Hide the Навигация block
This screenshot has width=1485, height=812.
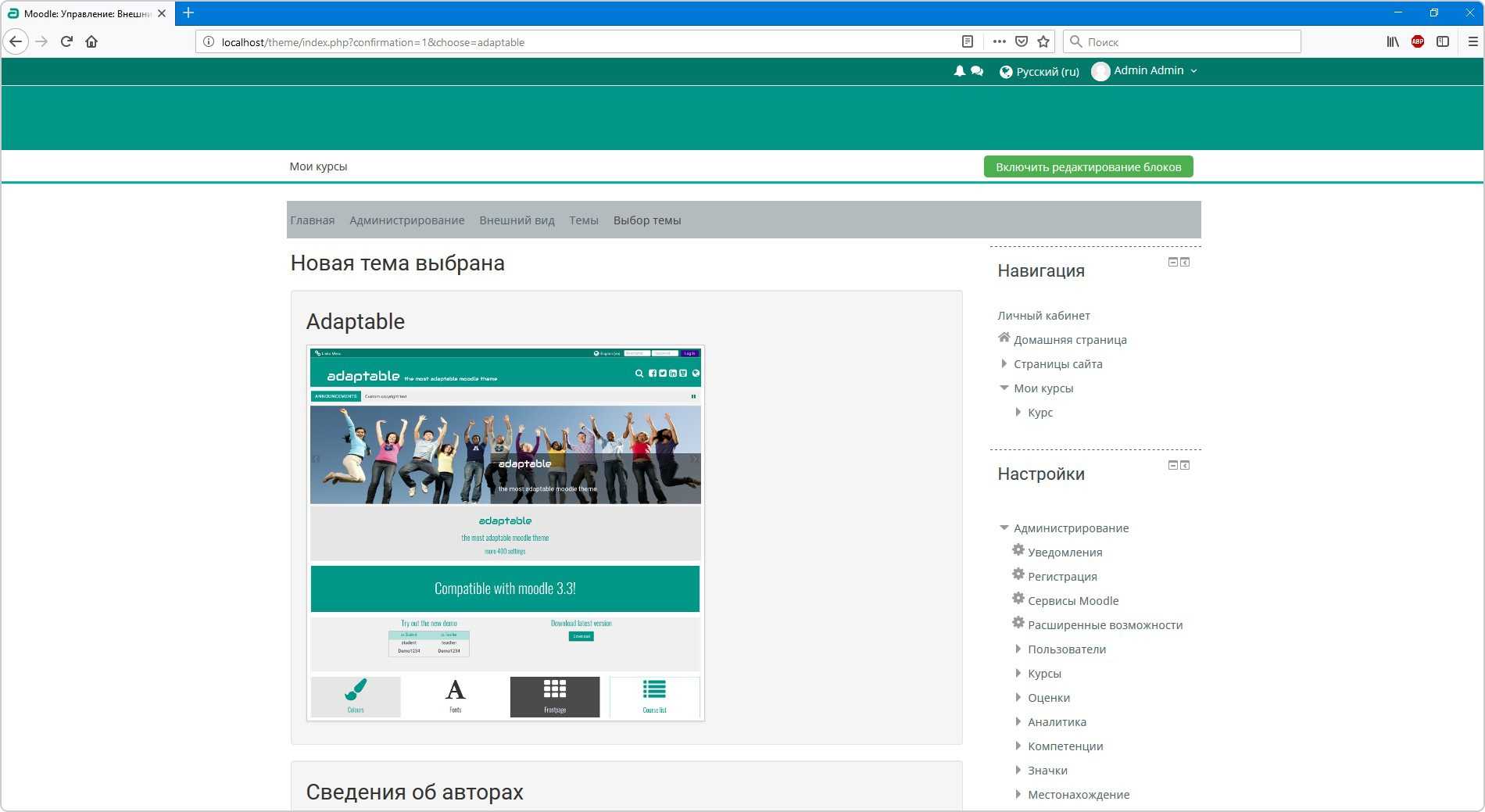click(1172, 262)
